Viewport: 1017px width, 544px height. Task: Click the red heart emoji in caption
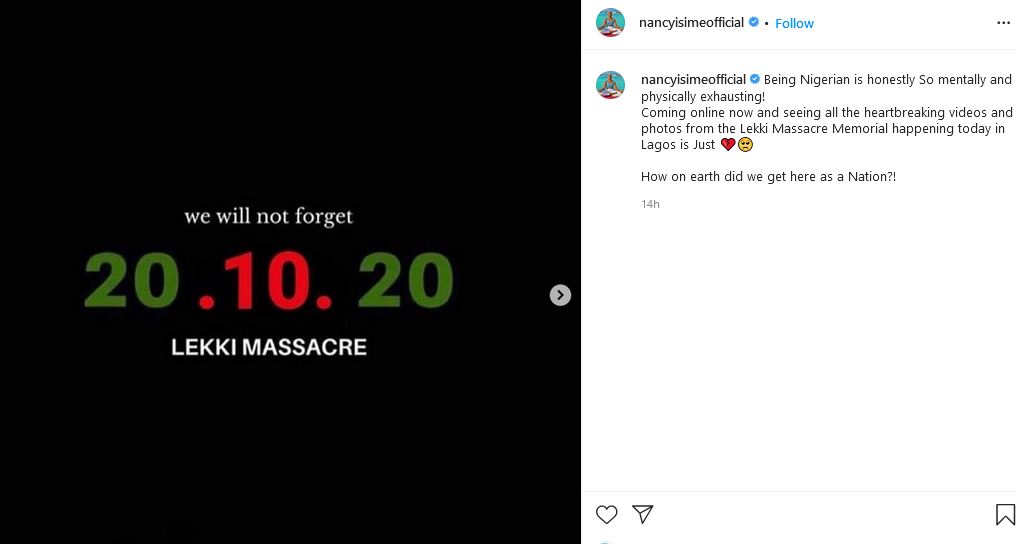point(728,145)
